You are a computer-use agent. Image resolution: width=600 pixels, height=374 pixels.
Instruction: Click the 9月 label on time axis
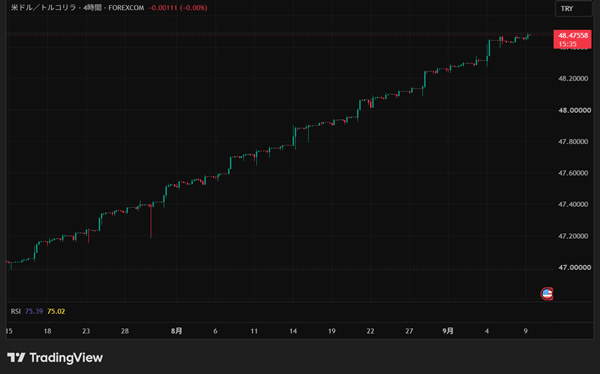pyautogui.click(x=448, y=331)
